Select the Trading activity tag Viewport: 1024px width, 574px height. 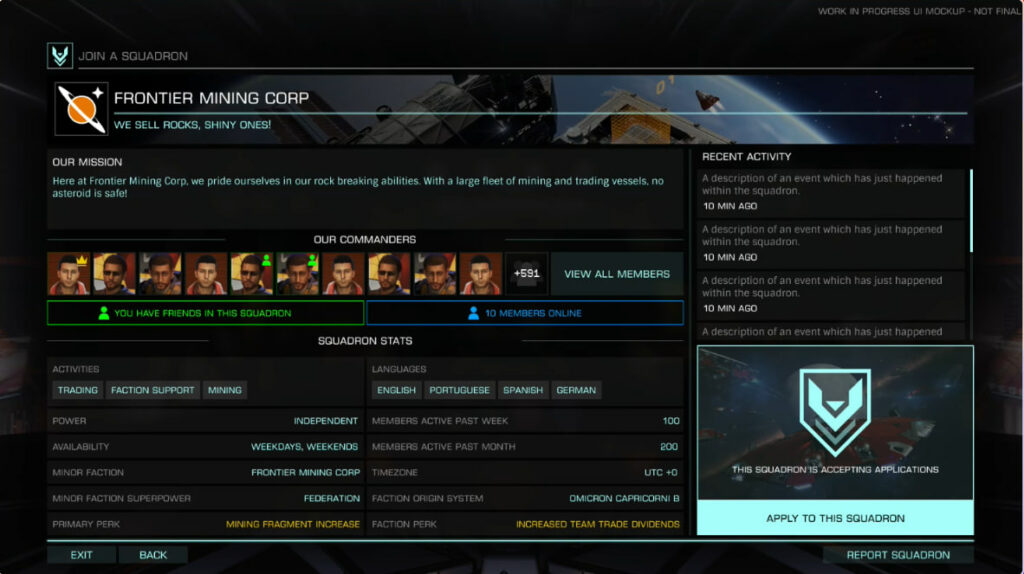click(x=77, y=390)
